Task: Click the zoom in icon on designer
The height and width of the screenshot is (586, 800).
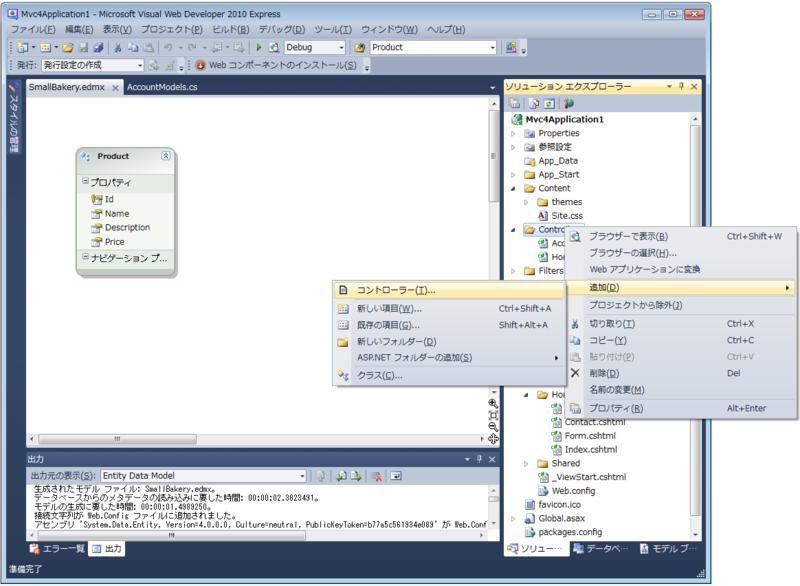Action: [493, 404]
